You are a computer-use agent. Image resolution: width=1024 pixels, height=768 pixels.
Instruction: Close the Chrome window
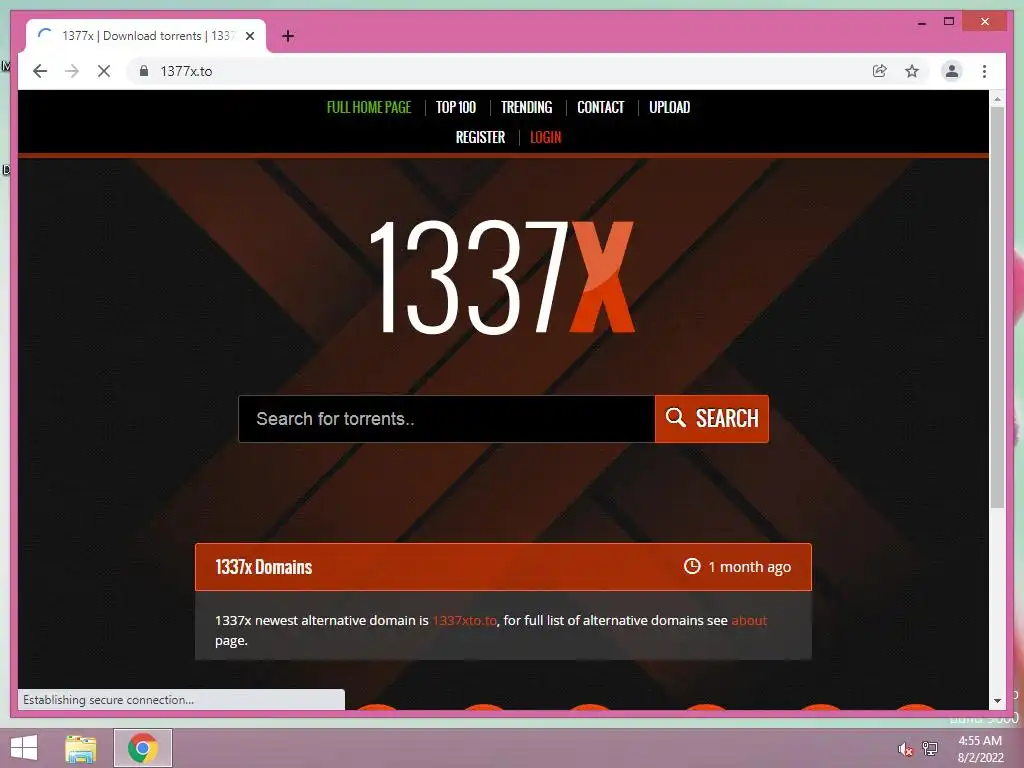click(985, 22)
